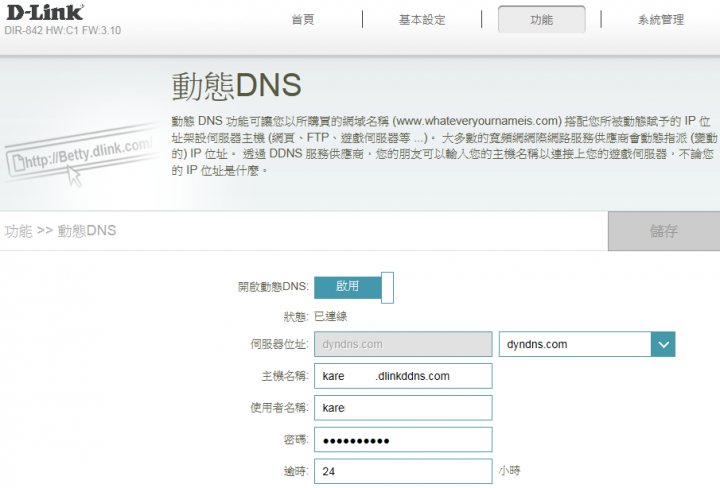Image resolution: width=720 pixels, height=488 pixels.
Task: Click the 逾時 timeout field showing 24
Action: [x=403, y=471]
